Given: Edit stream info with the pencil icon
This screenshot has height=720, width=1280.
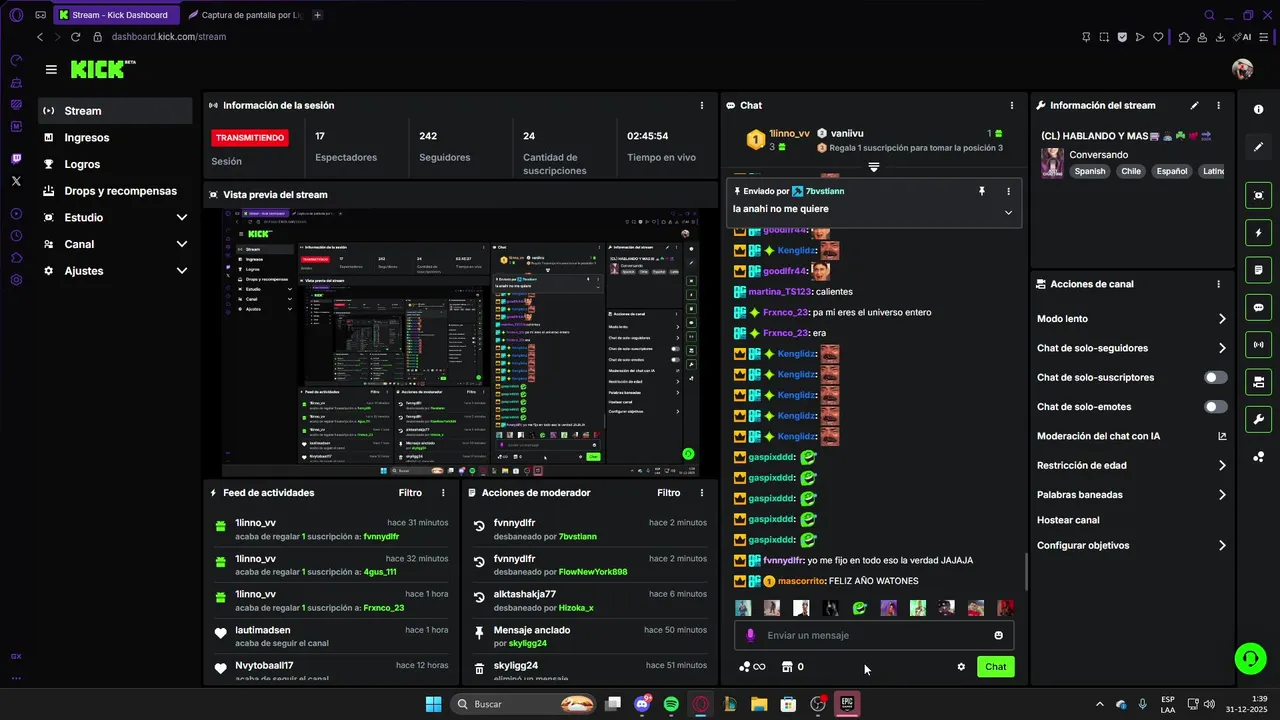Looking at the screenshot, I should click(x=1194, y=105).
